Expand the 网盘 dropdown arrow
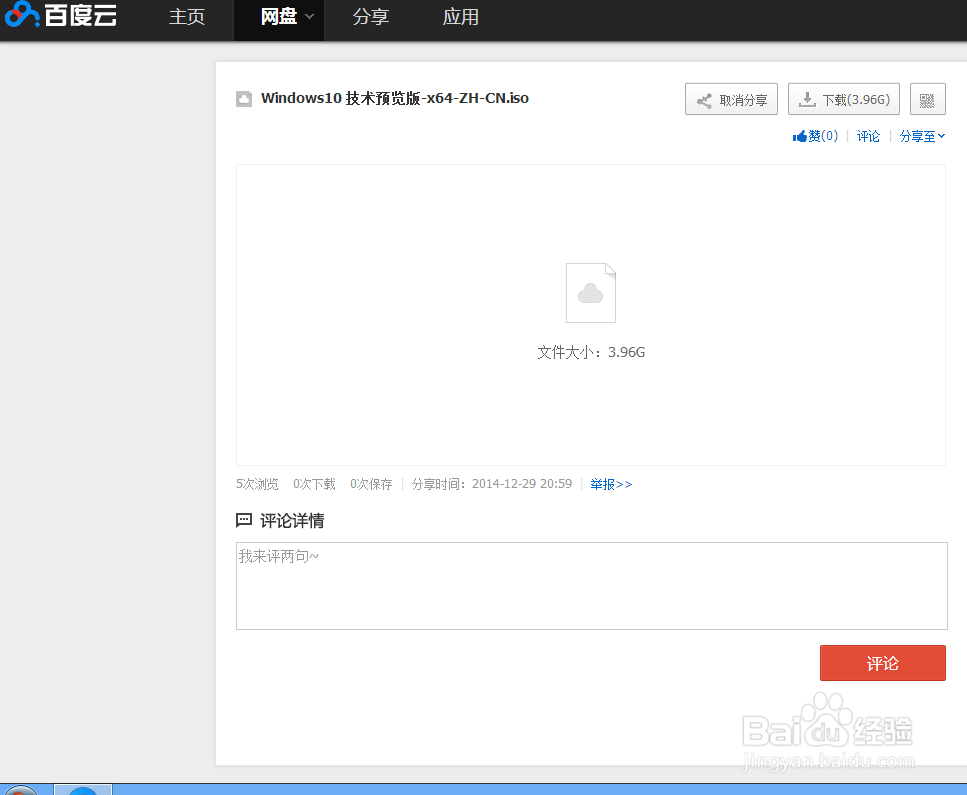 310,17
